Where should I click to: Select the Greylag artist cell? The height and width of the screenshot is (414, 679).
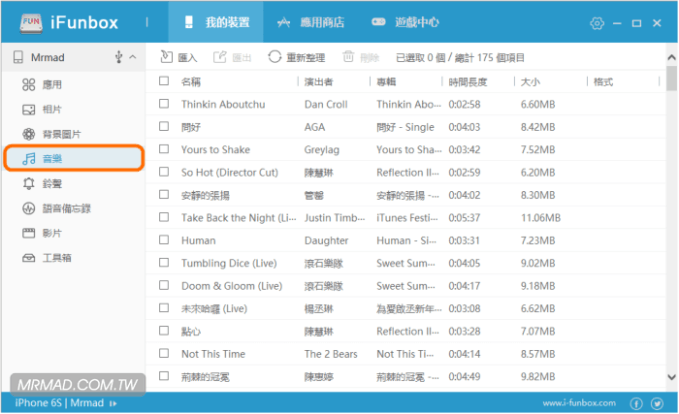click(x=322, y=150)
